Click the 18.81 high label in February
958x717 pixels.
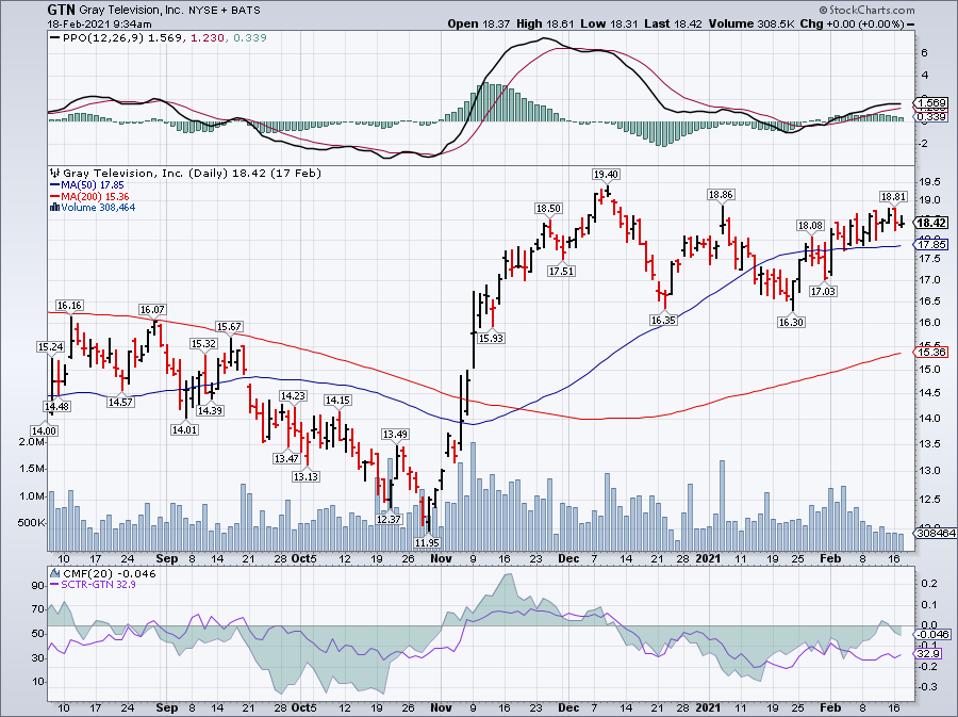(x=893, y=197)
